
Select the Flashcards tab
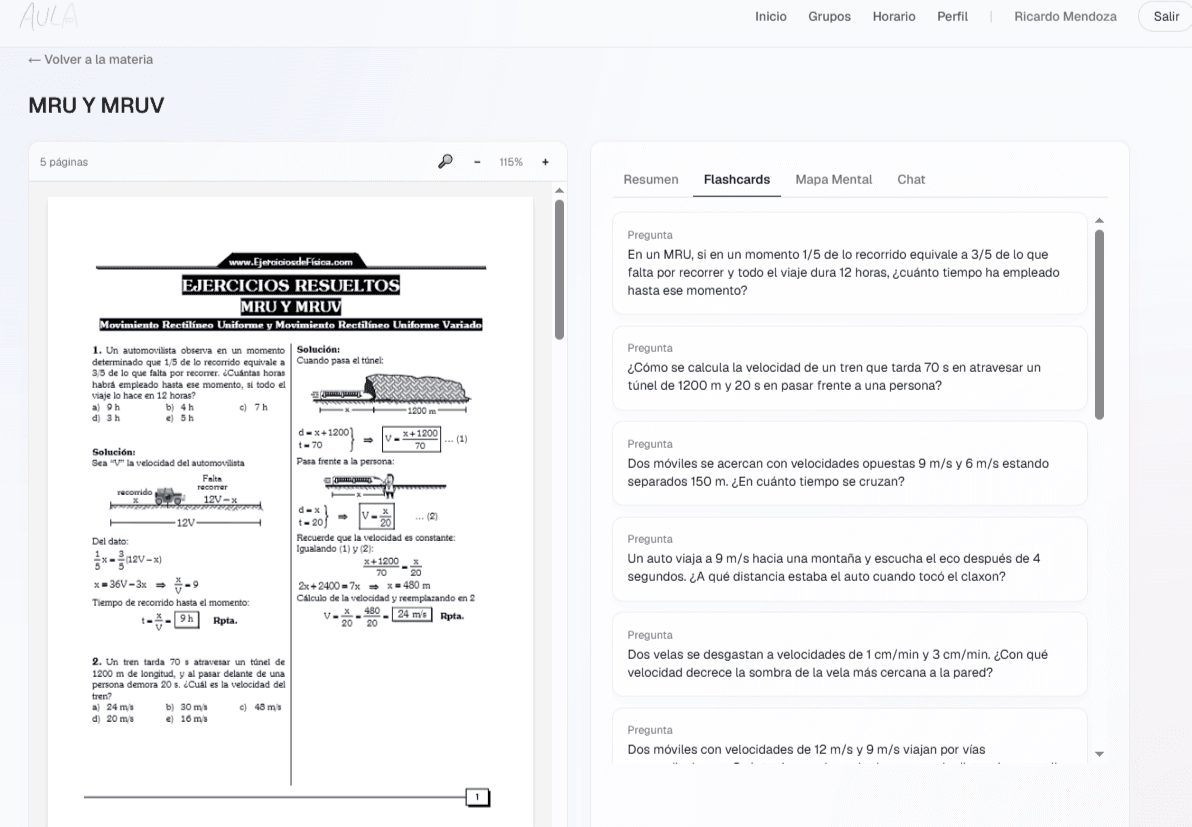(x=737, y=179)
